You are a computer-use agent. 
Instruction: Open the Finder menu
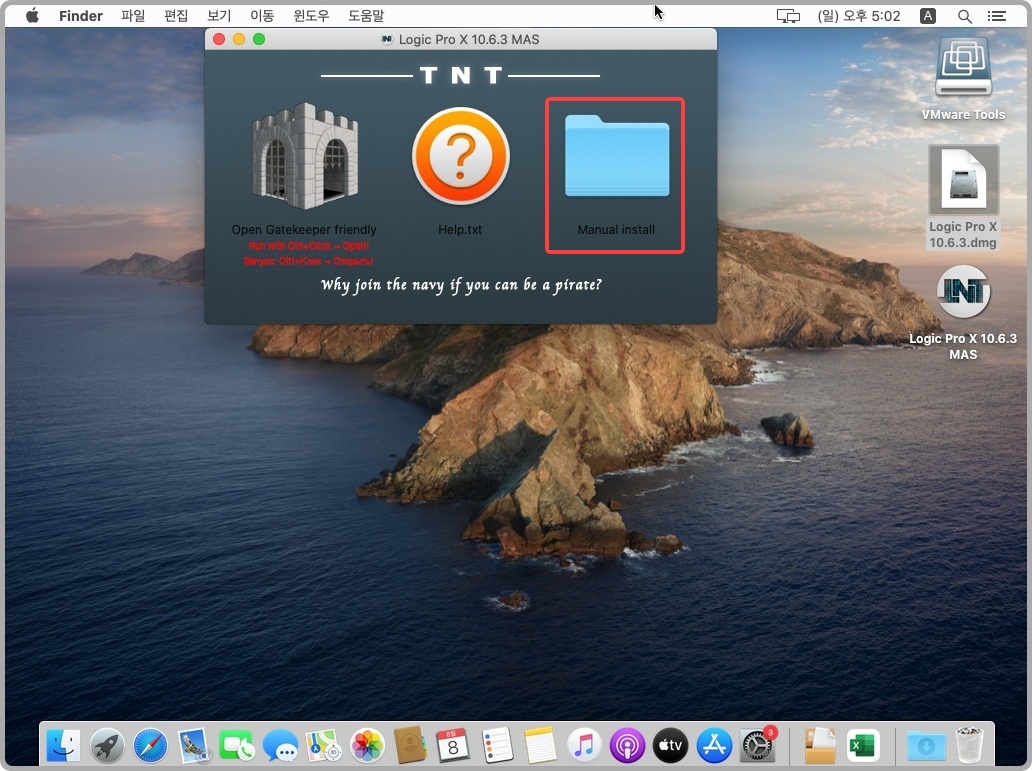(81, 16)
